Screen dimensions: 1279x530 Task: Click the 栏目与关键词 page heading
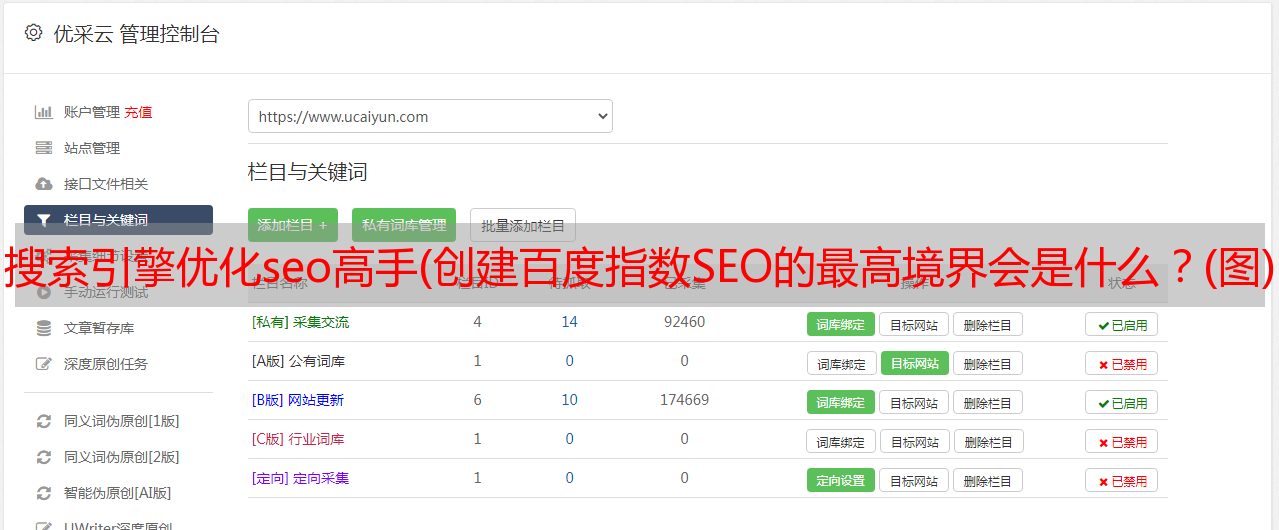click(x=307, y=172)
